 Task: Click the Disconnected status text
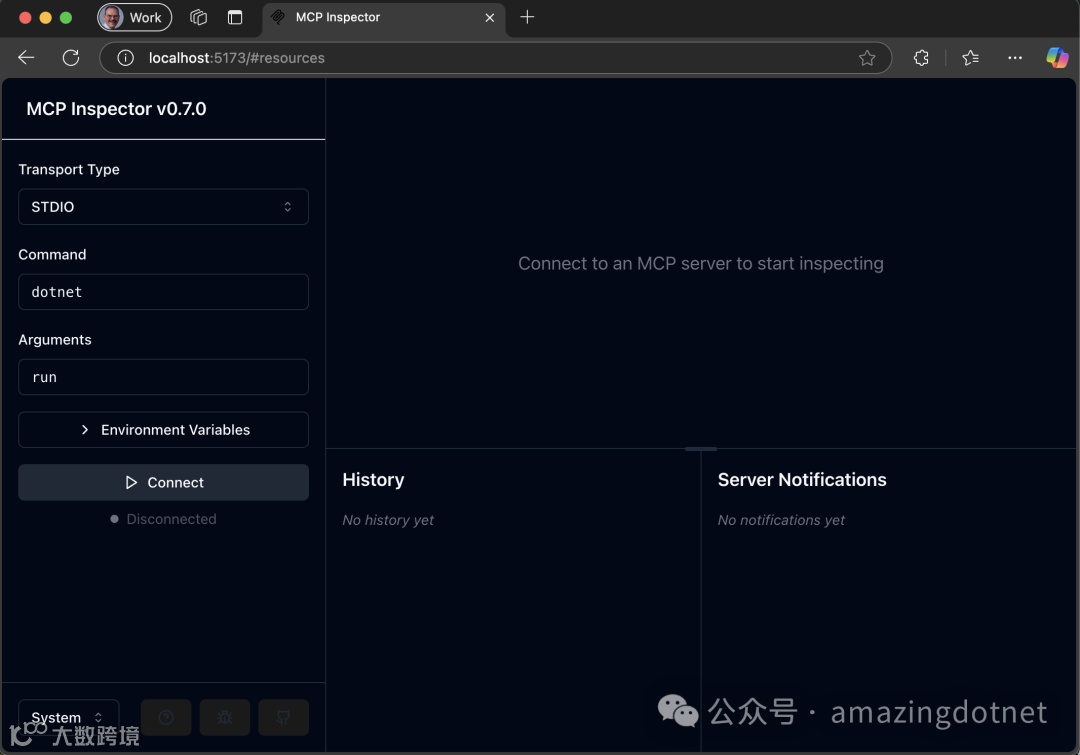pos(172,519)
